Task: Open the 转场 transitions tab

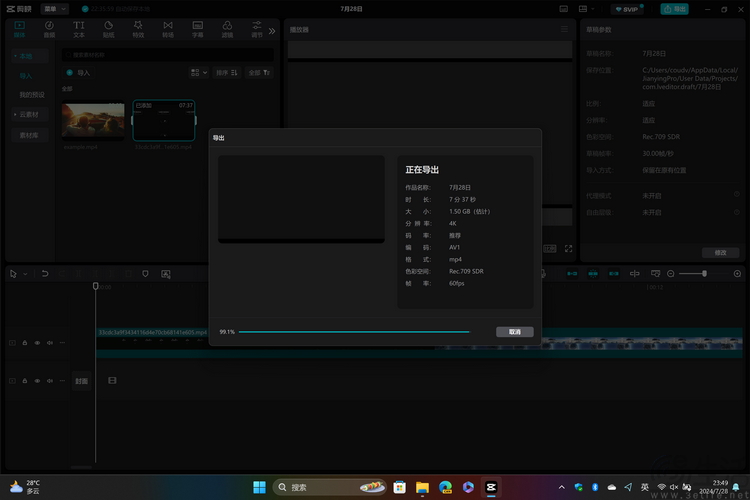Action: [x=168, y=29]
